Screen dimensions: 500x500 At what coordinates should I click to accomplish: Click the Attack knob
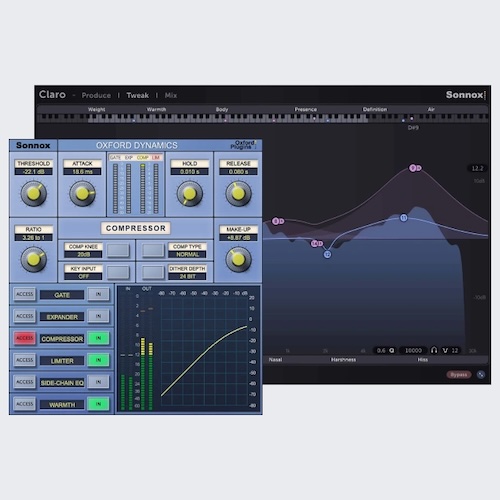(82, 194)
